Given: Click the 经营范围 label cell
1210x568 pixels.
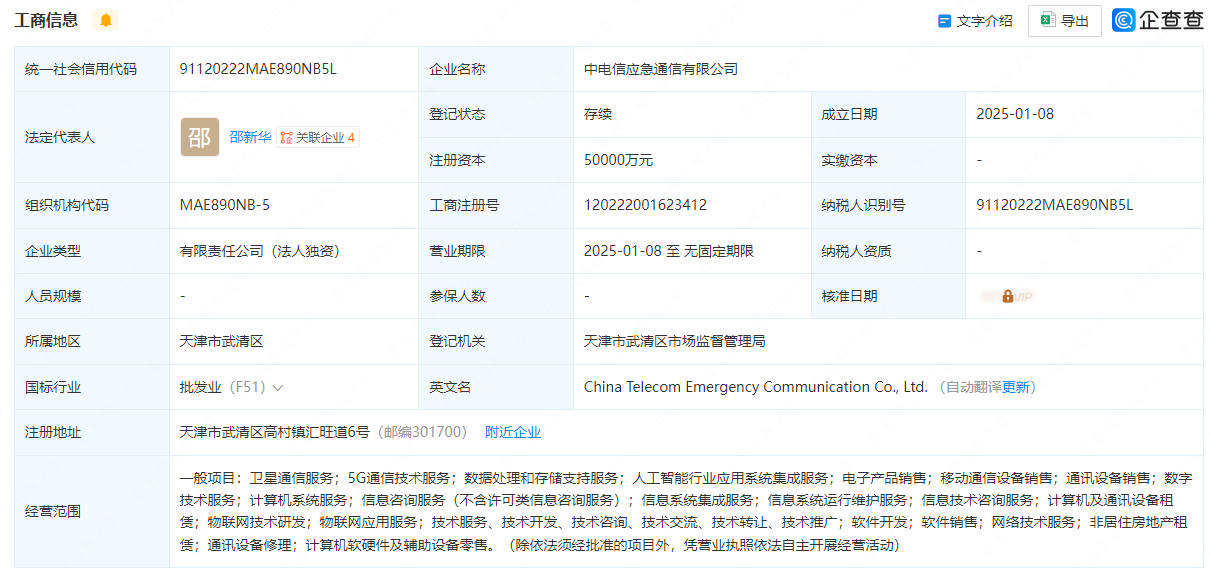Looking at the screenshot, I should tap(92, 511).
